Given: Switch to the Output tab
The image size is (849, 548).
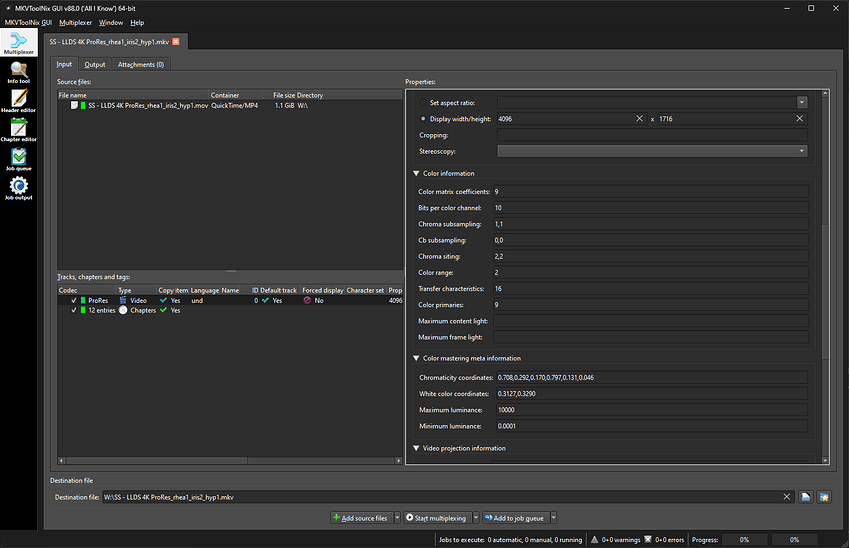Looking at the screenshot, I should (94, 64).
